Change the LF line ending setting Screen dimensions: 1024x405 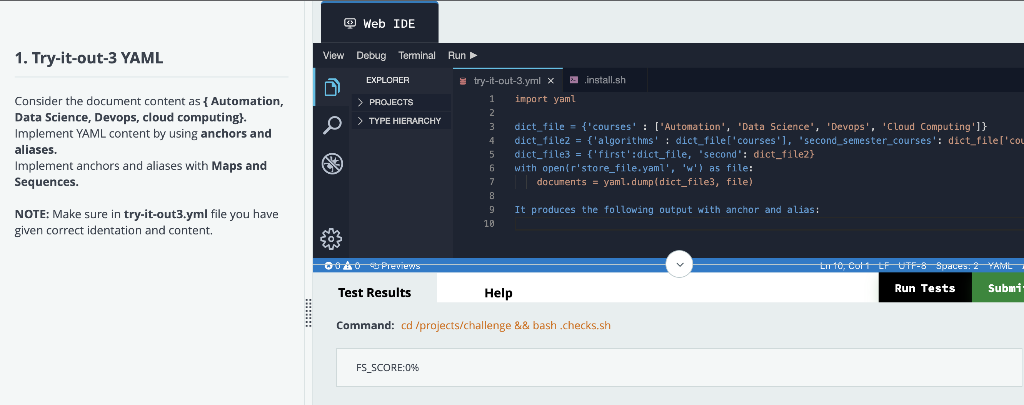click(x=884, y=266)
